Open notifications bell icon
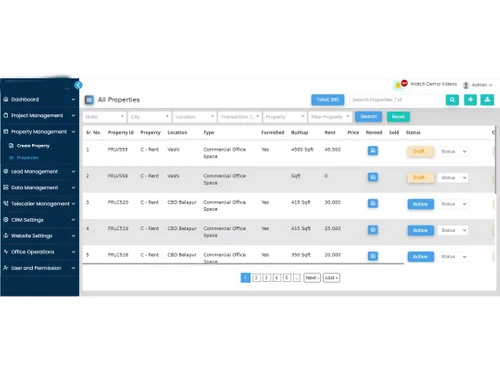Viewport: 500px width, 375px height. [398, 85]
